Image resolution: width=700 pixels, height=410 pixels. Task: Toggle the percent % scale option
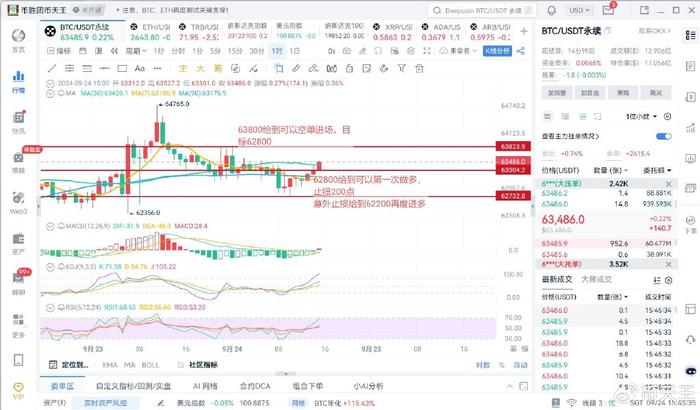coord(502,365)
